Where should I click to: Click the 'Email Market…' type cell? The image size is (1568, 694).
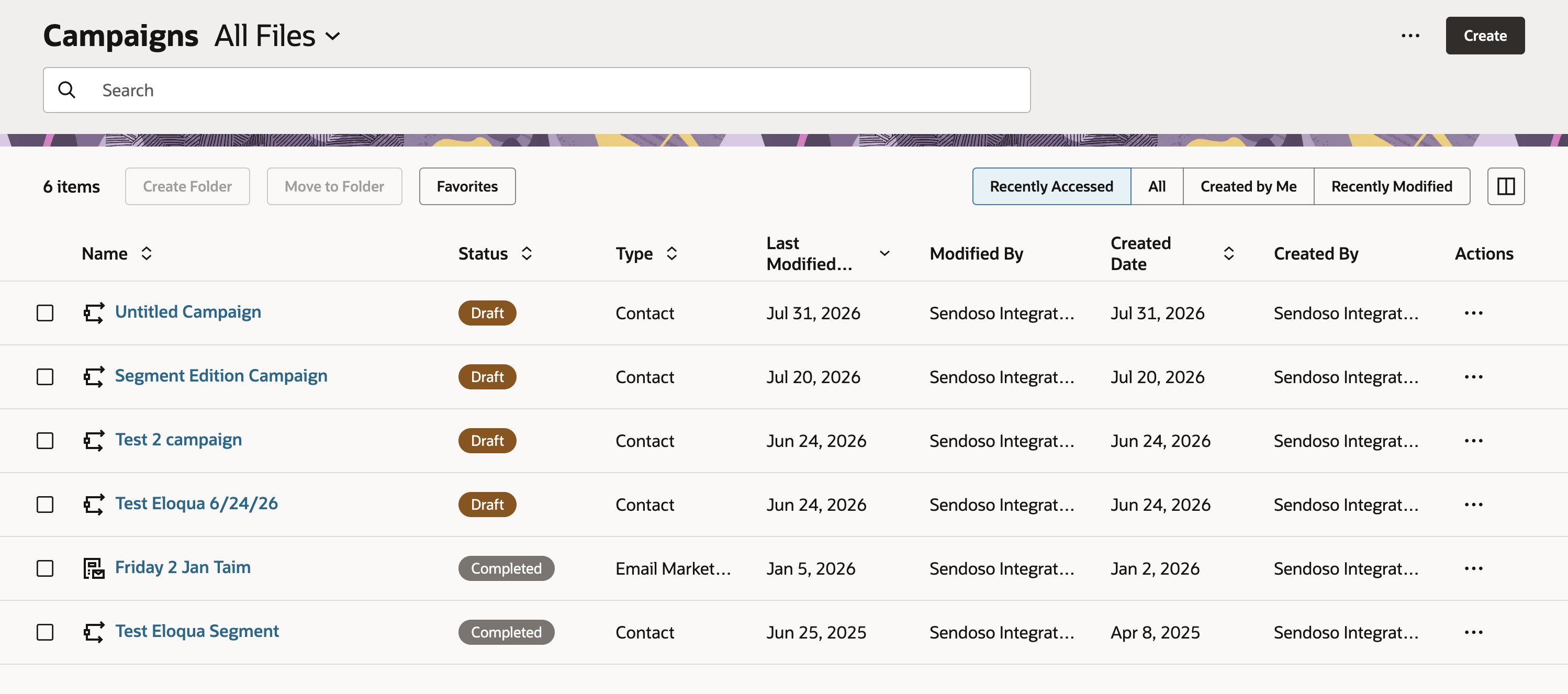[673, 568]
